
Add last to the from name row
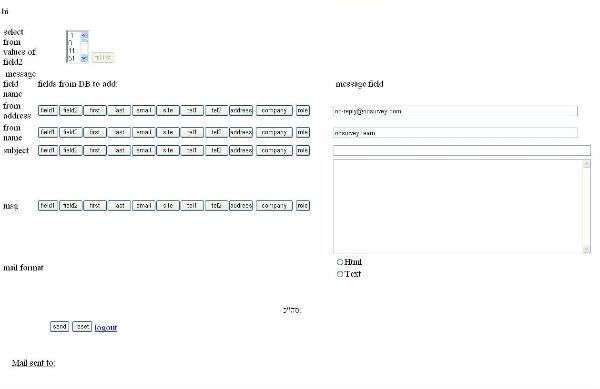point(119,132)
